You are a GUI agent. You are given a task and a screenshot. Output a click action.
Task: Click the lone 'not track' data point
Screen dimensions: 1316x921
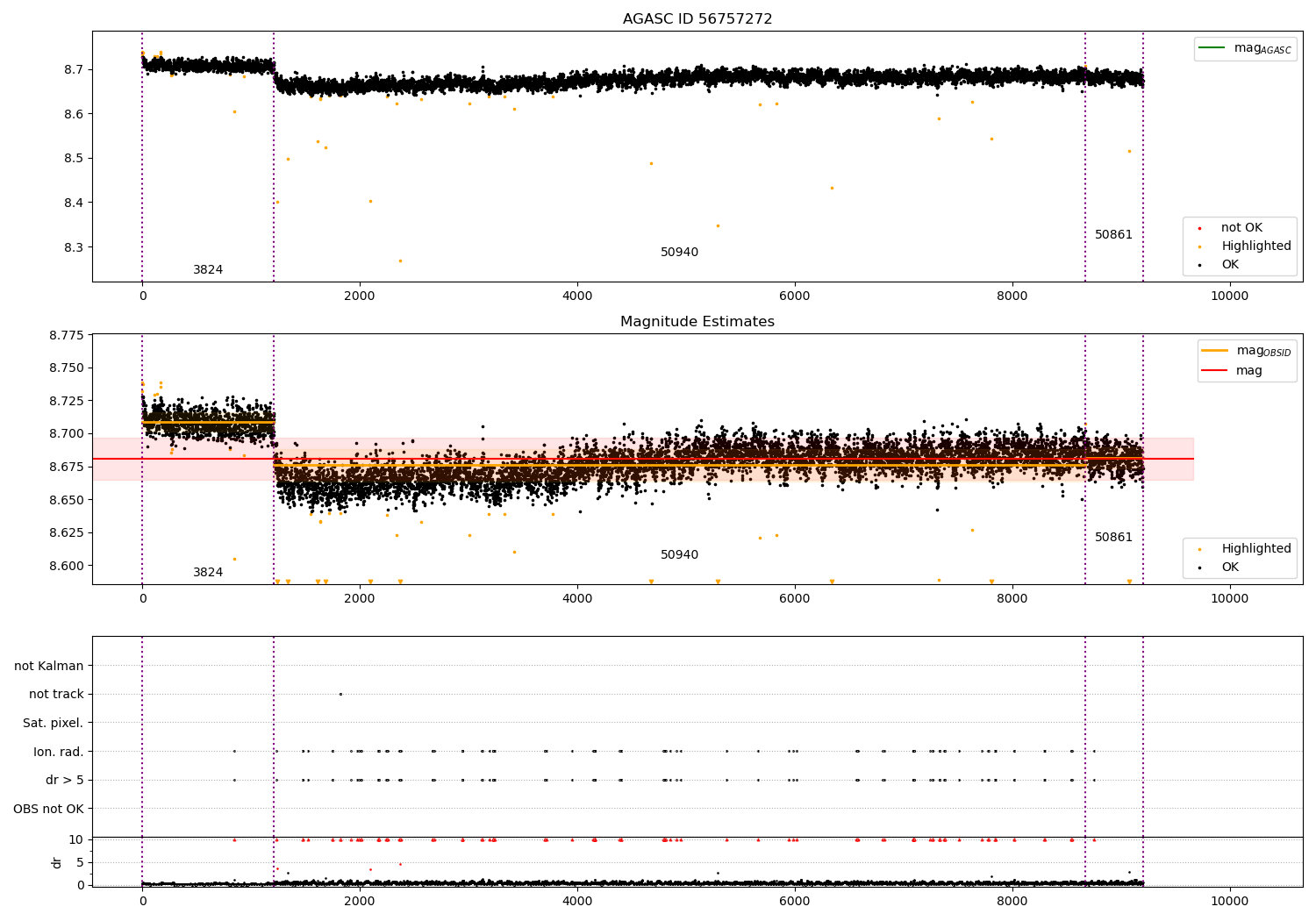pyautogui.click(x=340, y=694)
